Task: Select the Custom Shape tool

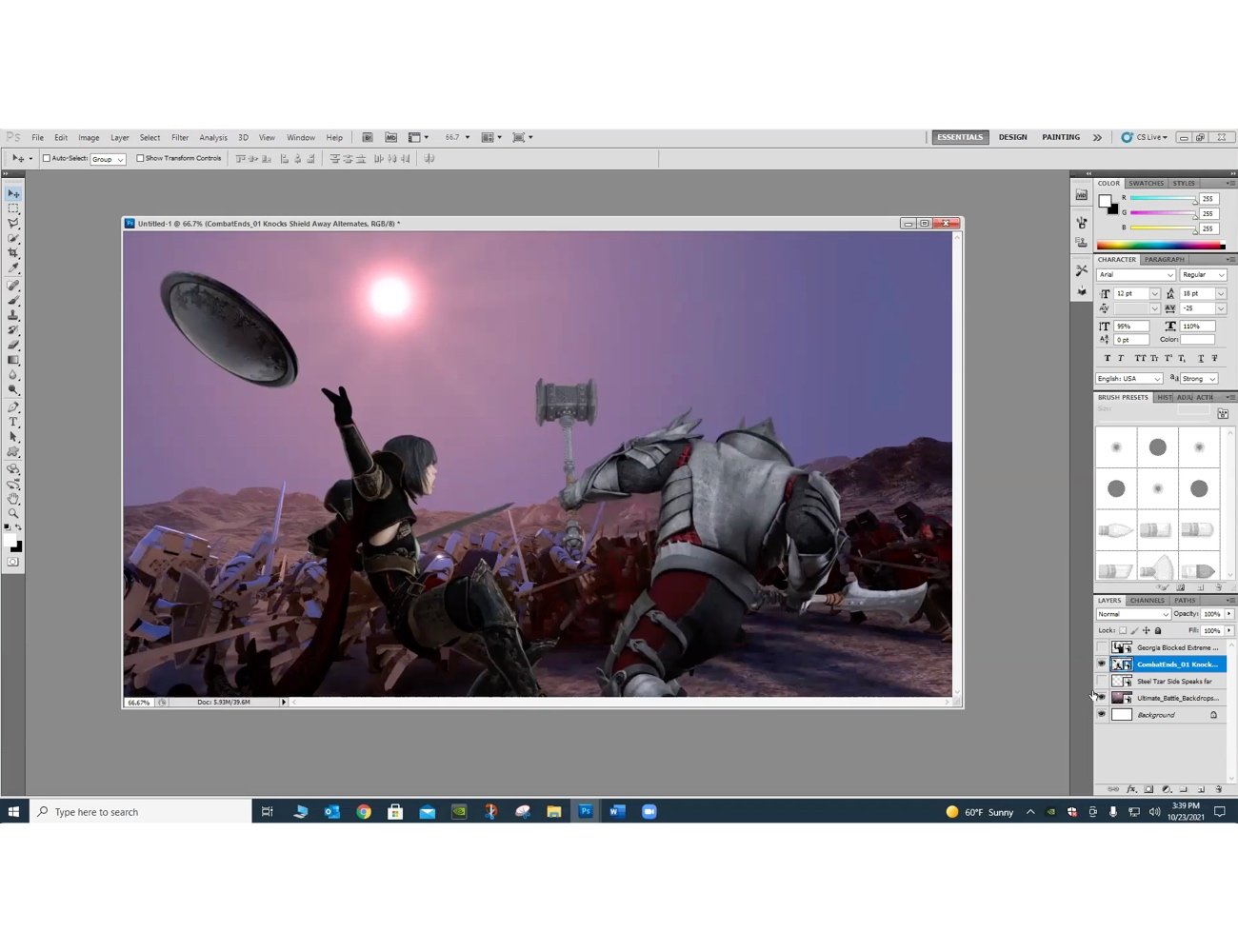Action: tap(13, 452)
